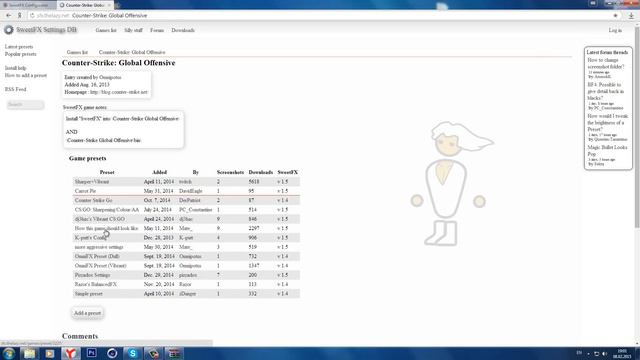Screen dimensions: 640x360
Task: Open the Sharper+Vibrant preset
Action: pyautogui.click(x=92, y=182)
